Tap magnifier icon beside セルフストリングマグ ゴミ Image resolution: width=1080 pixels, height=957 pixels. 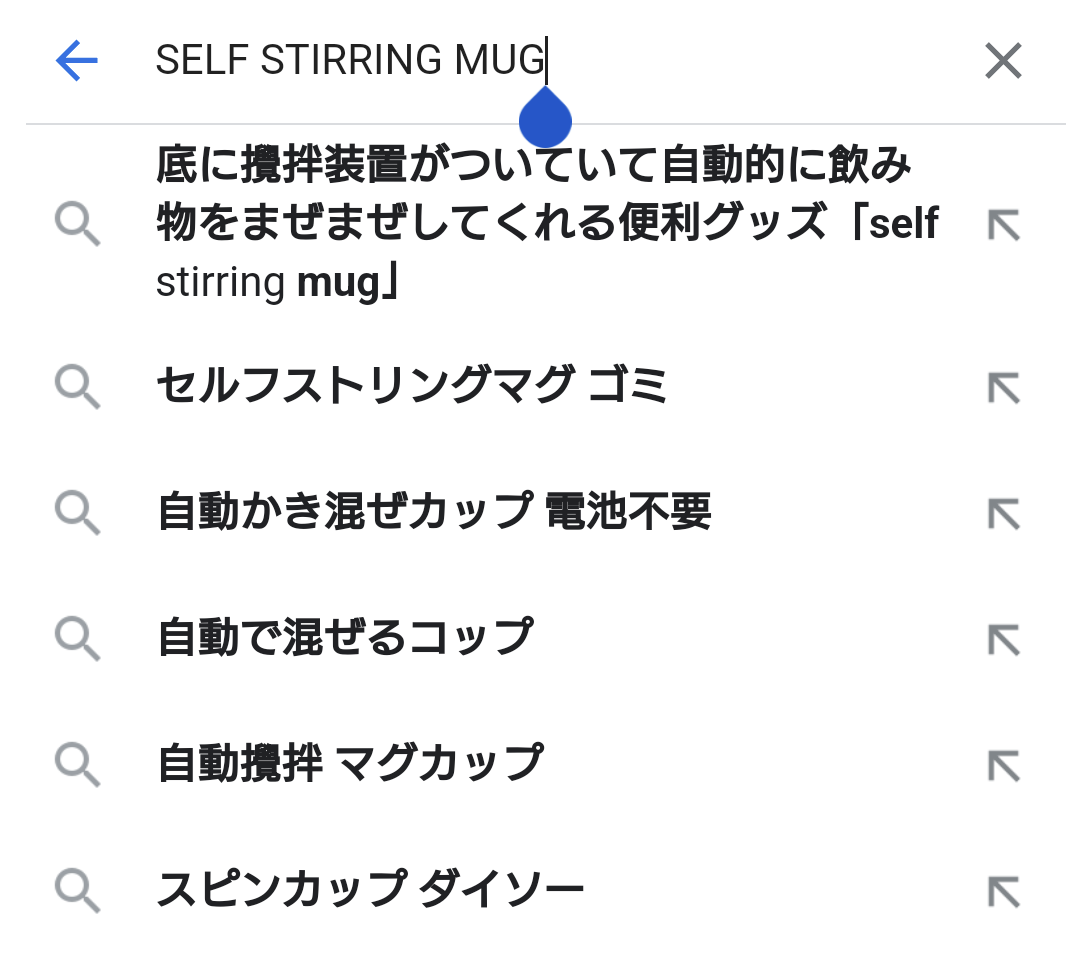(77, 386)
